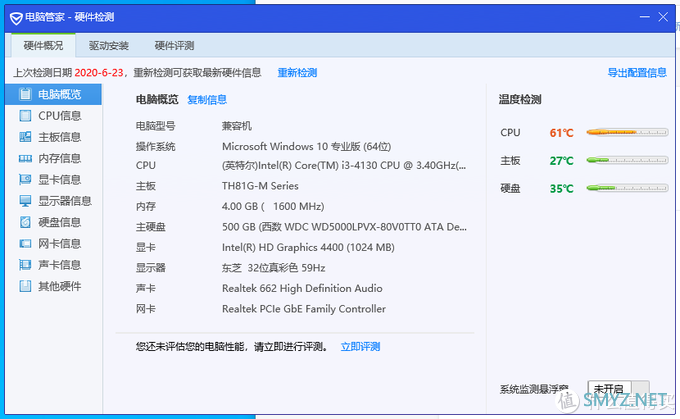The width and height of the screenshot is (680, 419).
Task: Open the 主板信息 sidebar icon
Action: (x=25, y=137)
